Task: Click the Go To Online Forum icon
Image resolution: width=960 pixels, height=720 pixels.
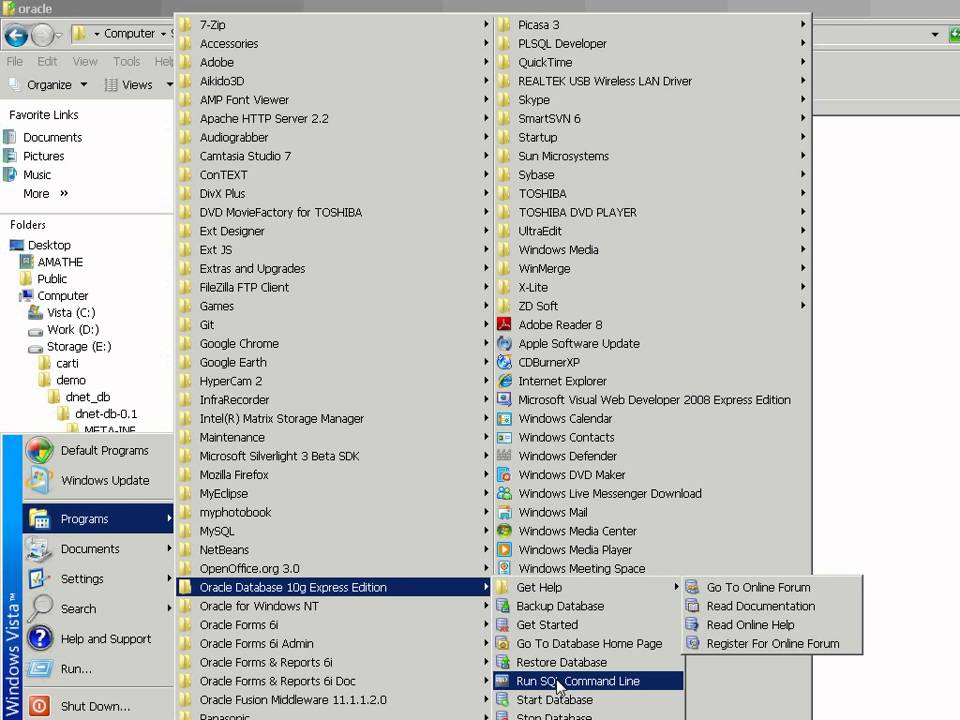Action: click(x=692, y=587)
